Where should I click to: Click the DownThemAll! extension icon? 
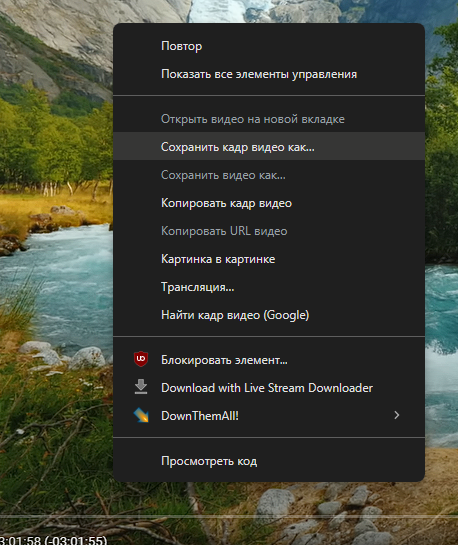[x=141, y=415]
